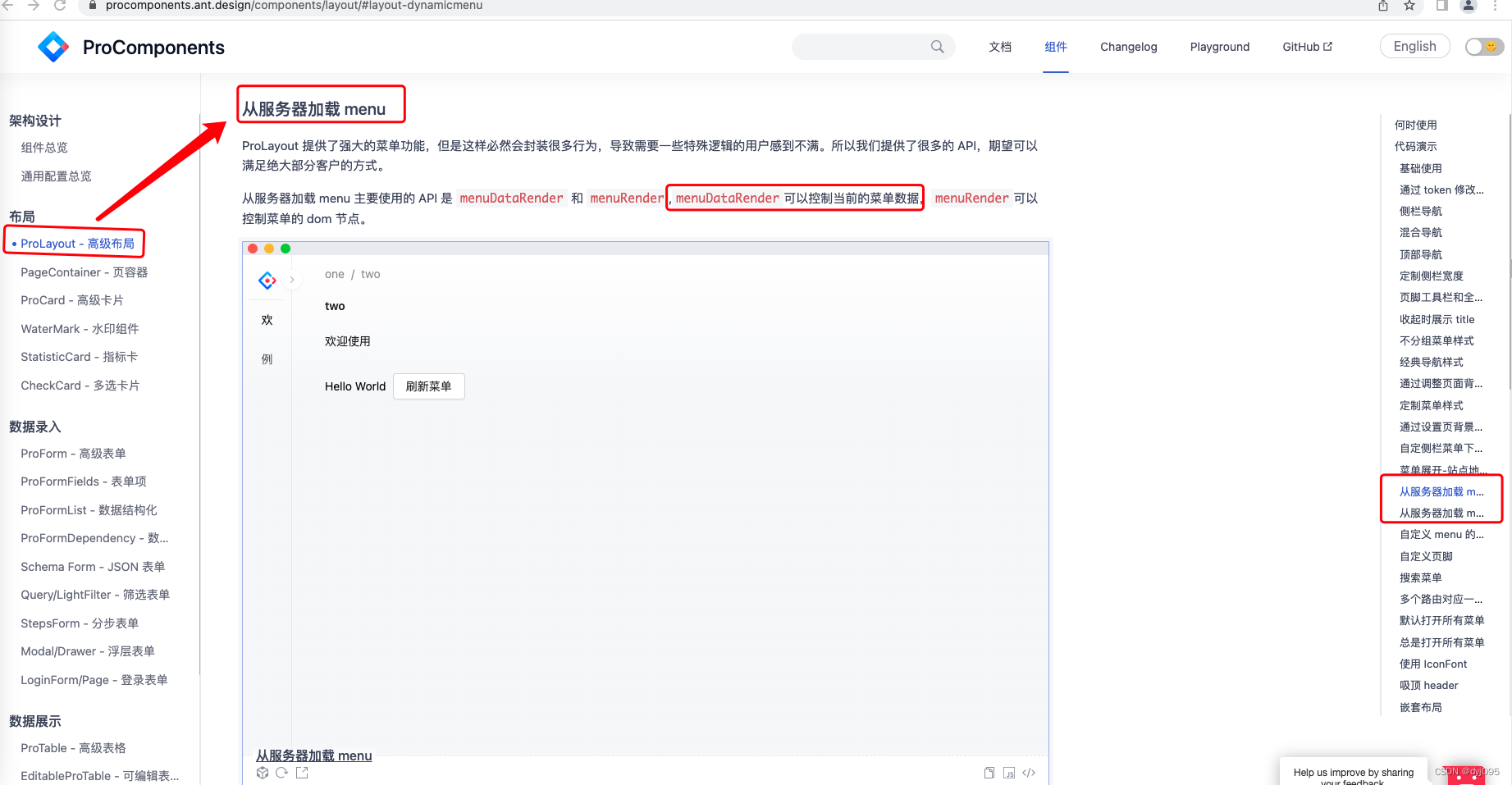1512x785 pixels.
Task: Open Playground nav tab
Action: pos(1220,47)
